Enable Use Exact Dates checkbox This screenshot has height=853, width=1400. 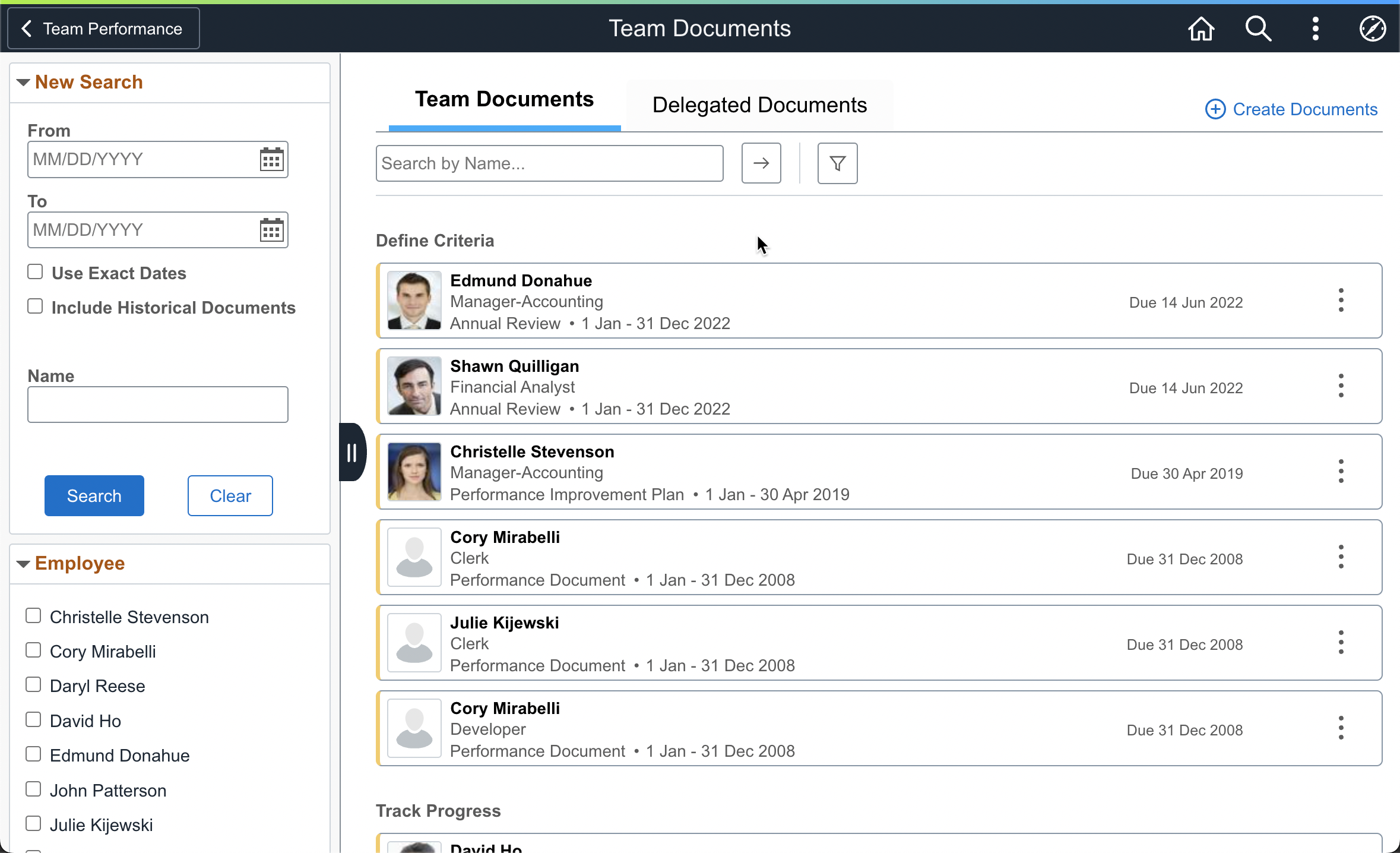(x=35, y=272)
